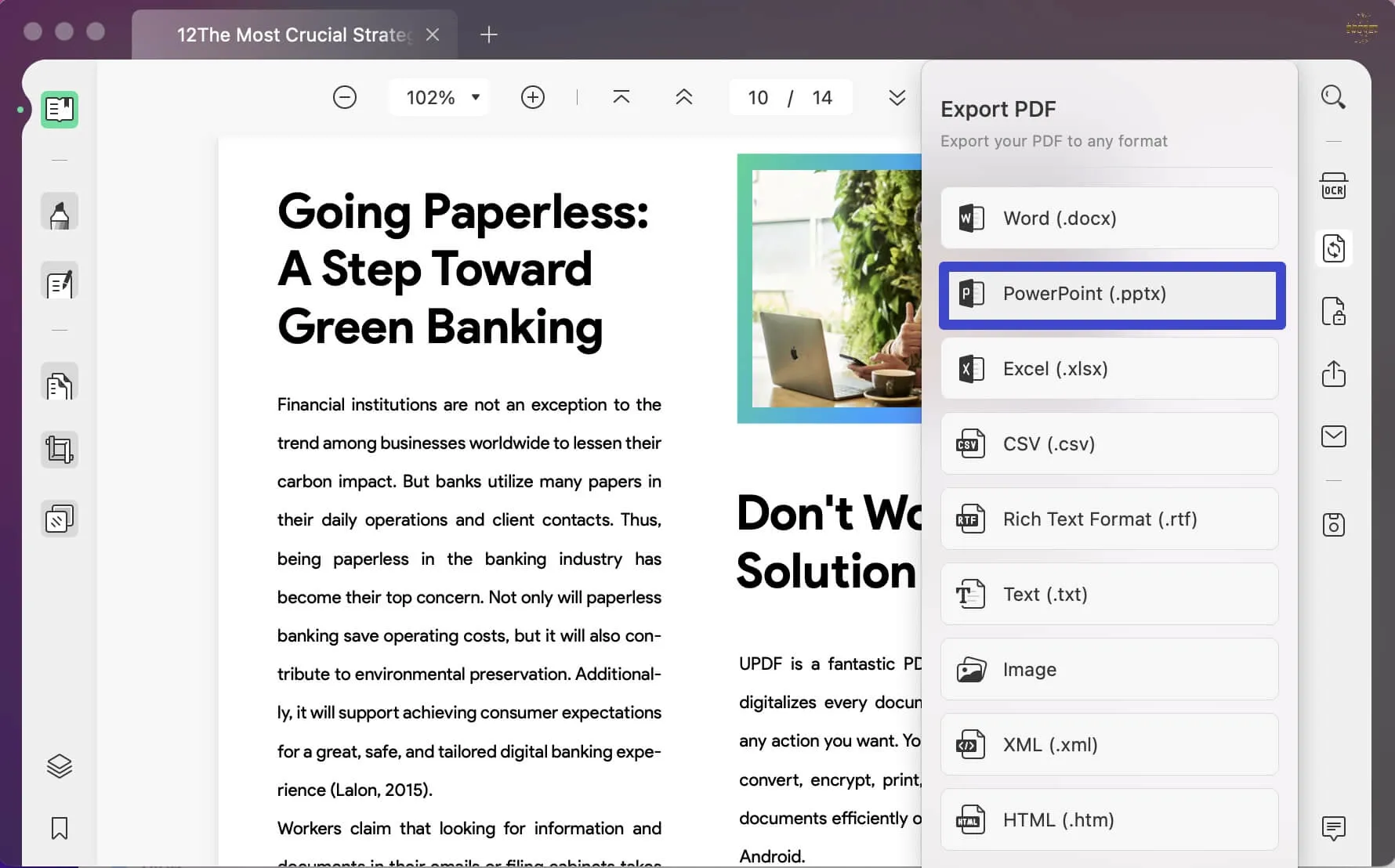
Task: Open the email document icon
Action: tap(1333, 436)
